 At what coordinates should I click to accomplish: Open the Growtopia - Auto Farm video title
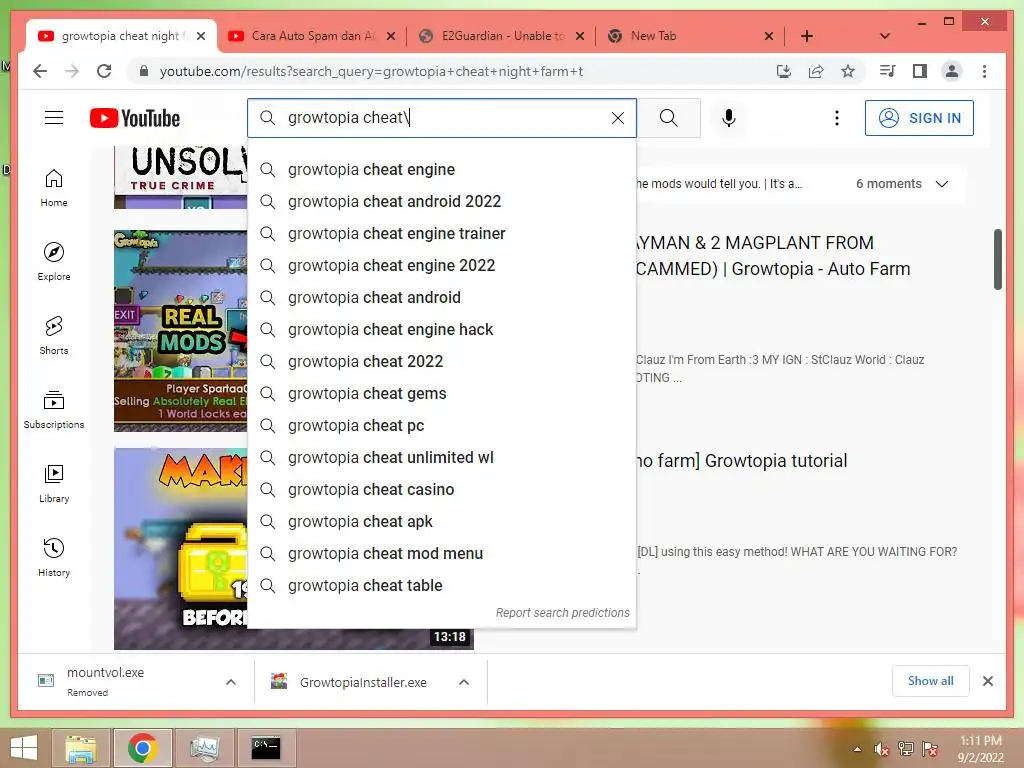tap(772, 256)
